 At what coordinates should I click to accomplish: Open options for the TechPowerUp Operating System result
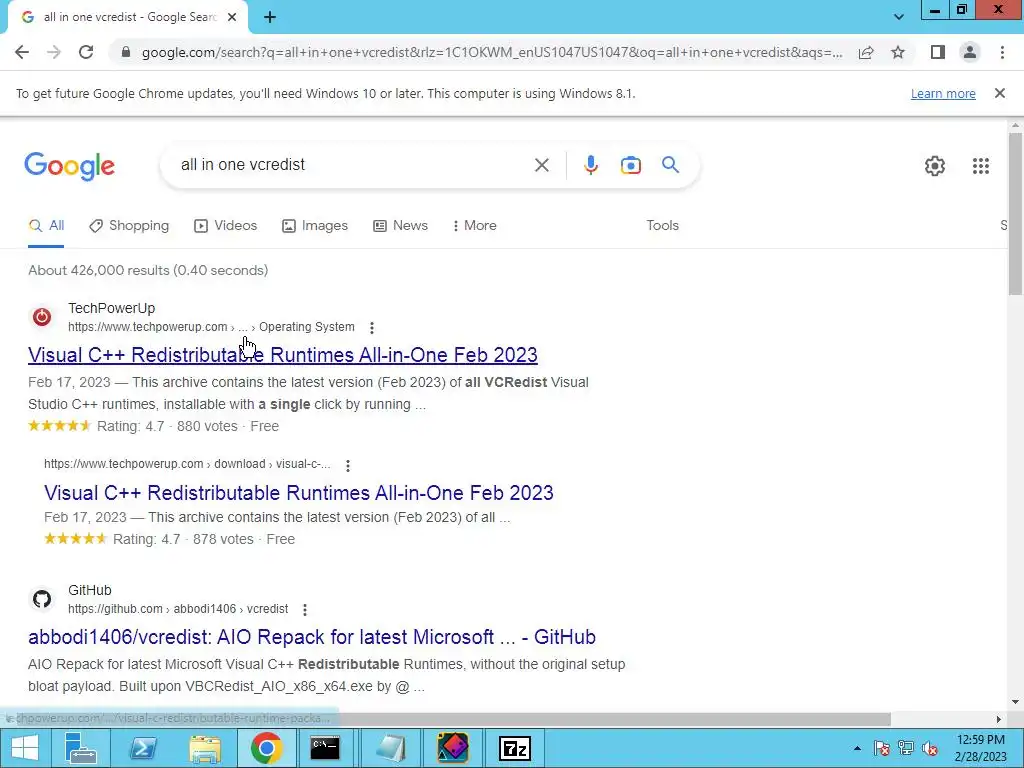372,327
